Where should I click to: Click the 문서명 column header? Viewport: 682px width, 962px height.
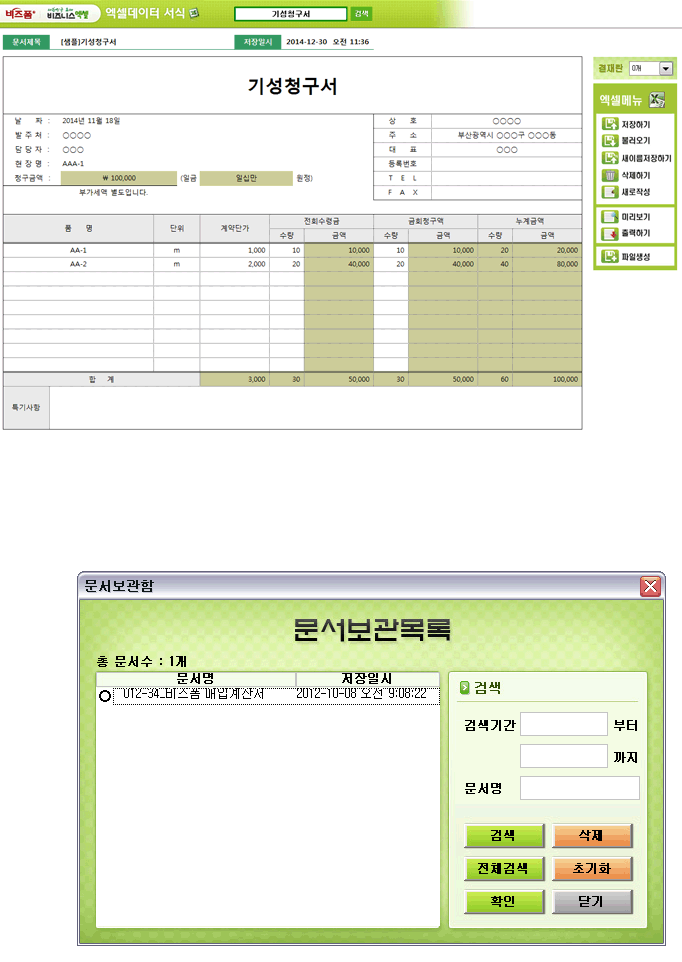[x=196, y=679]
